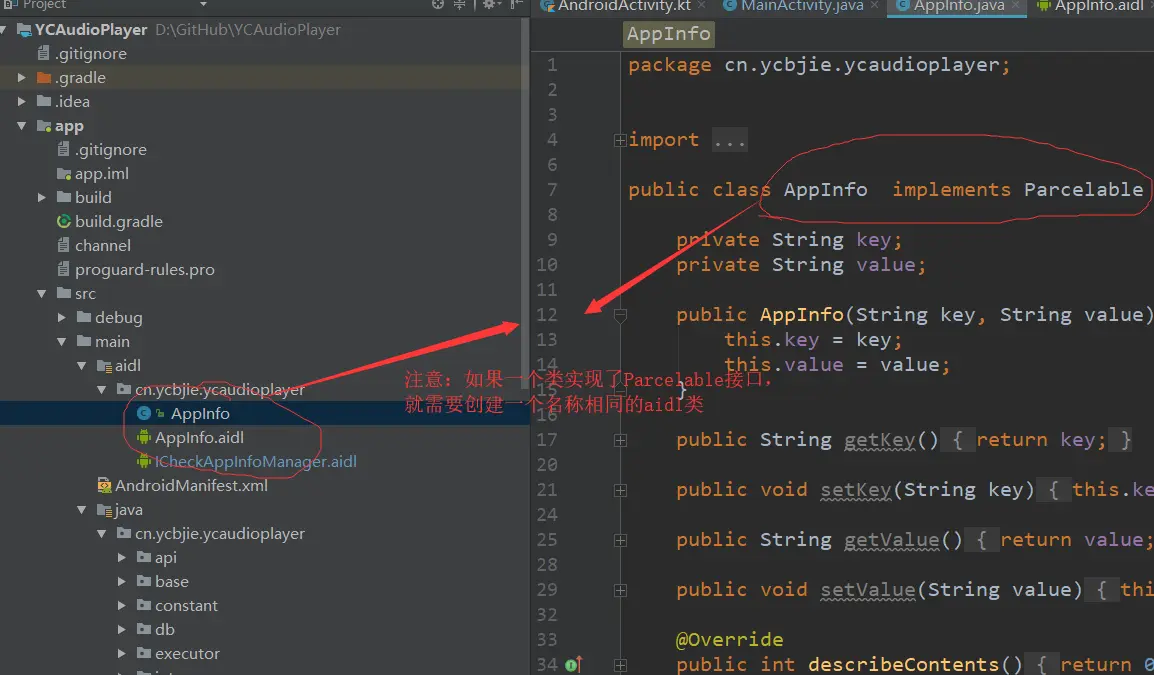
Task: Click the scroll-from-source target icon in Project panel
Action: point(438,4)
